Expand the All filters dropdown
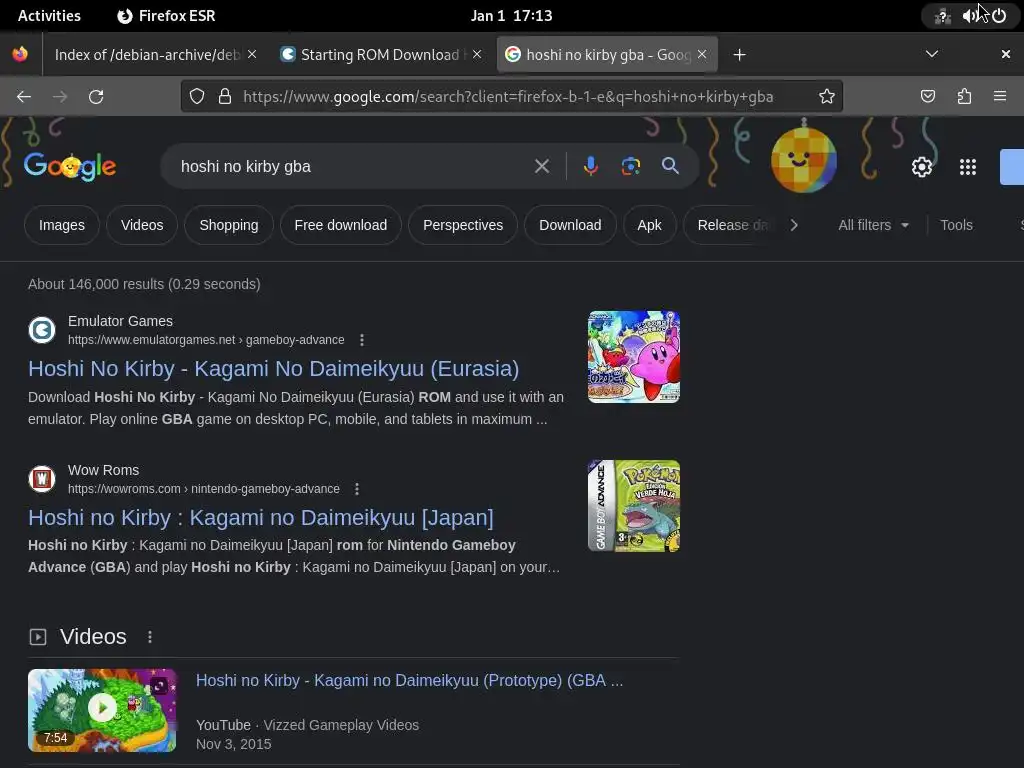The height and width of the screenshot is (768, 1024). [873, 225]
